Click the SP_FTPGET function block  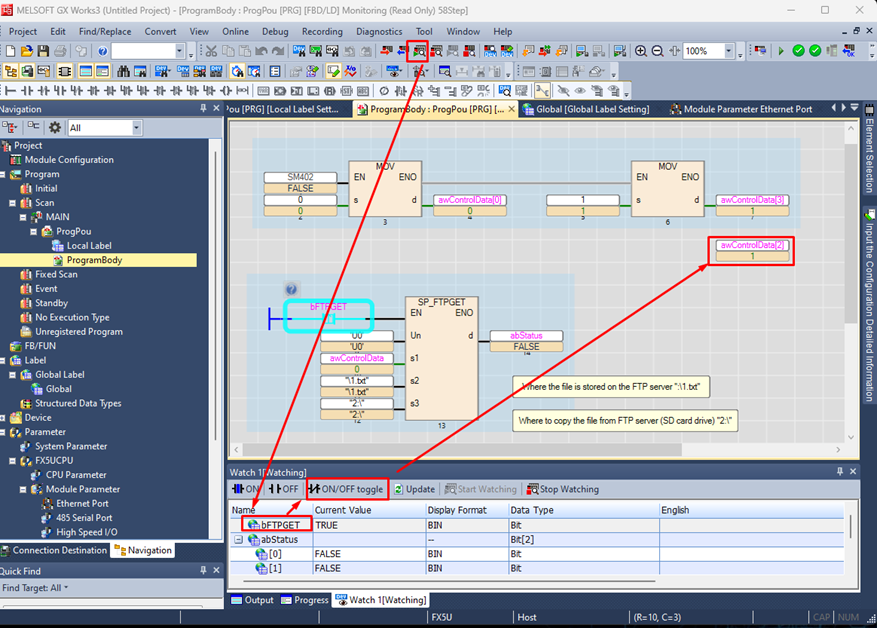tap(441, 358)
